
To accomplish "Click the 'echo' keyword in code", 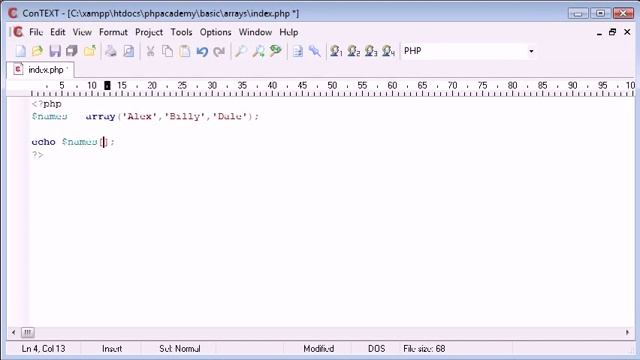I will coord(43,142).
